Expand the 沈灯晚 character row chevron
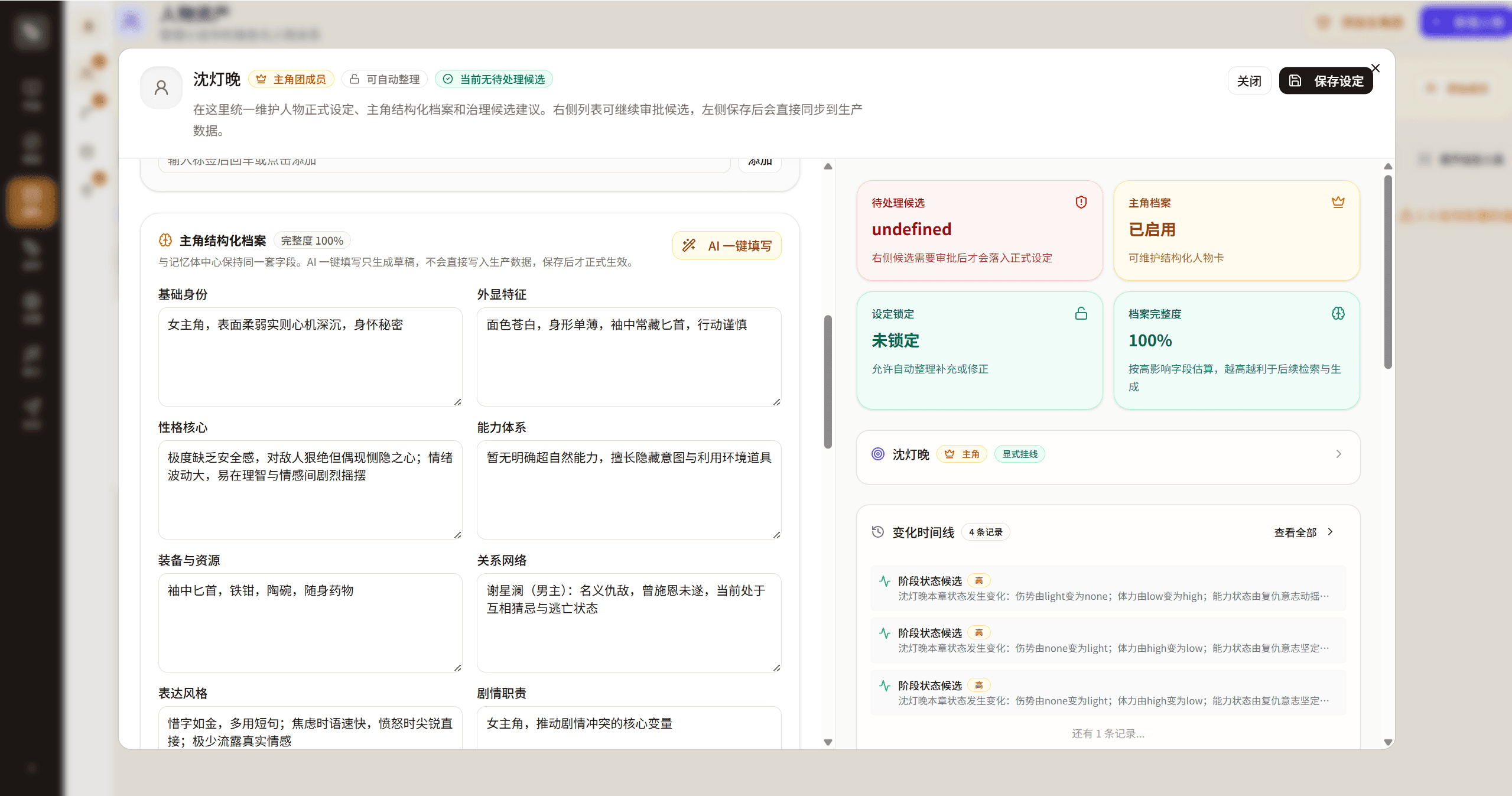Image resolution: width=1512 pixels, height=796 pixels. [x=1338, y=454]
